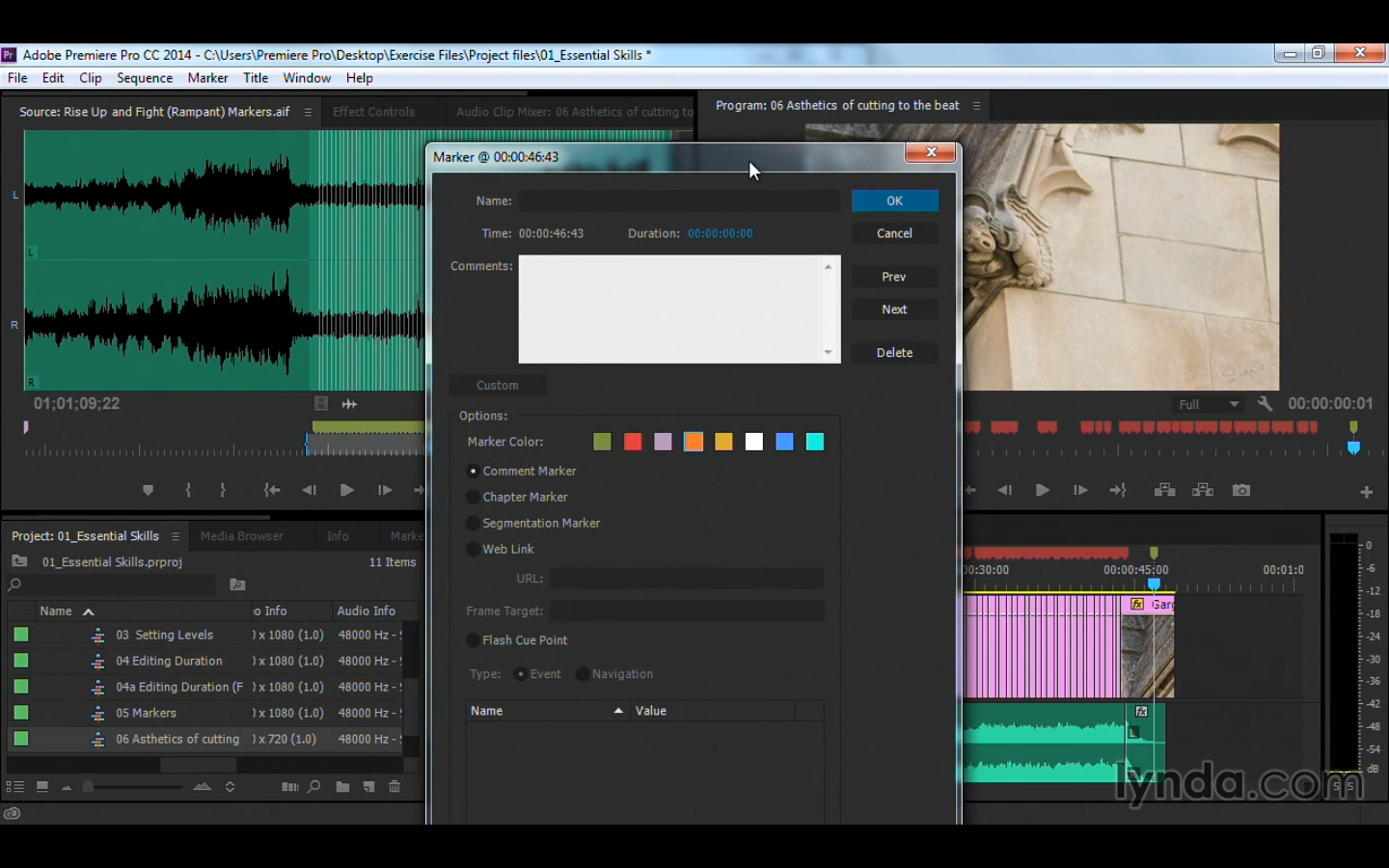Click the Mark Out brace icon in Source monitor

(x=223, y=490)
